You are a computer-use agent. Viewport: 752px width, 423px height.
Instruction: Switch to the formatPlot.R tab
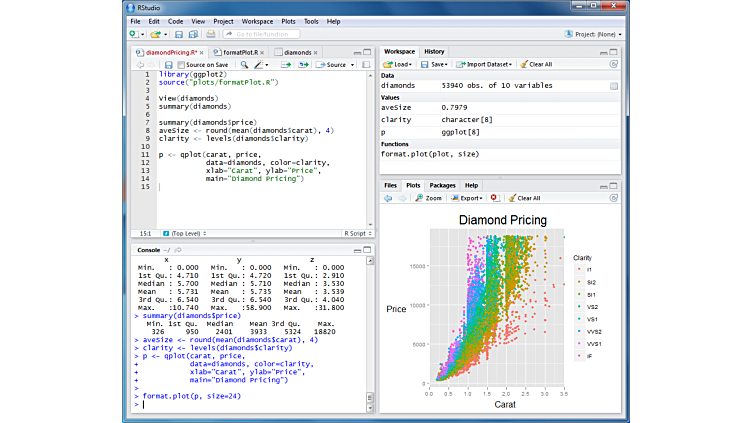coord(240,51)
